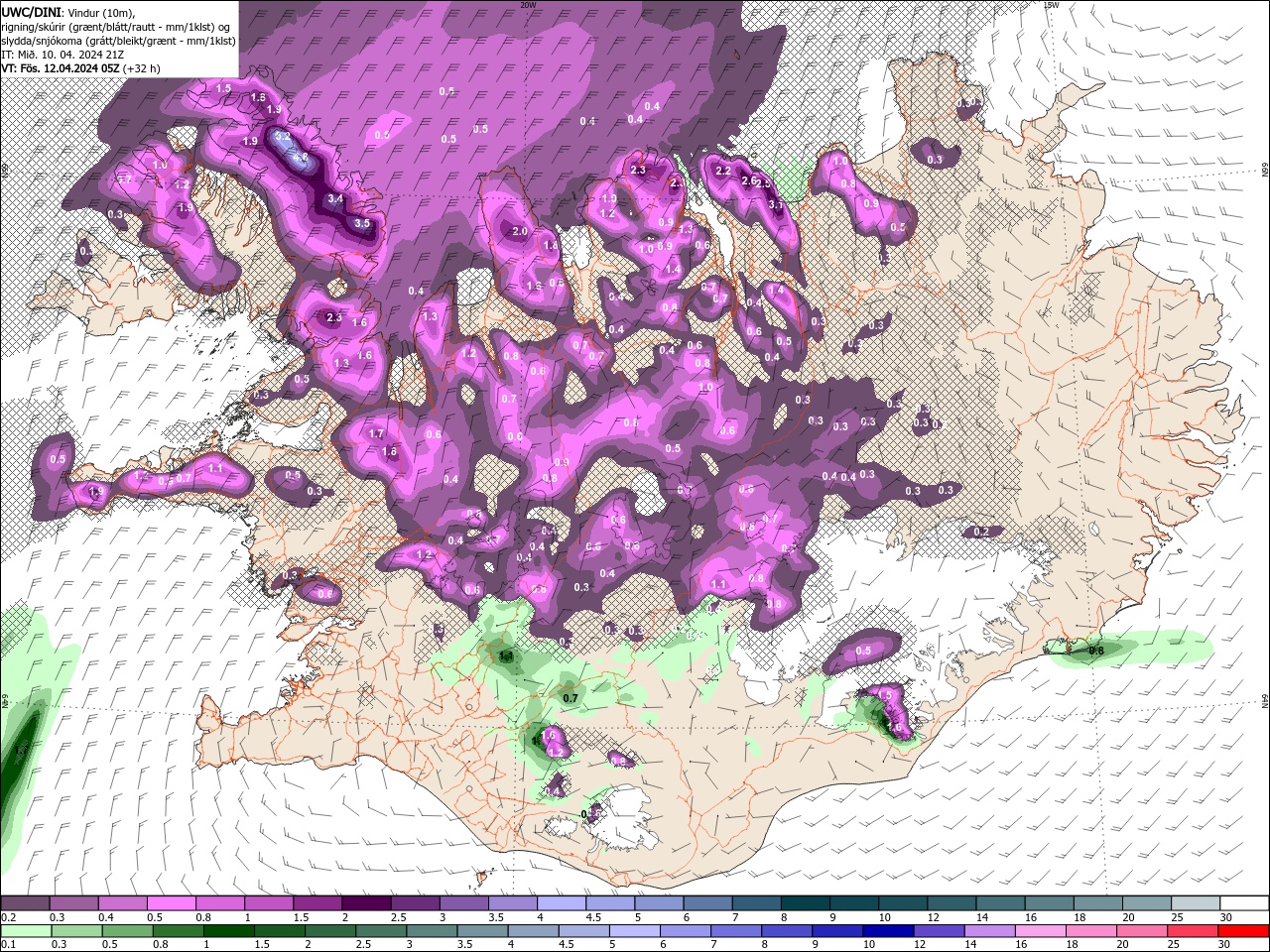
Task: Click the '(+32 h)' forecast offset text
Action: pyautogui.click(x=140, y=68)
